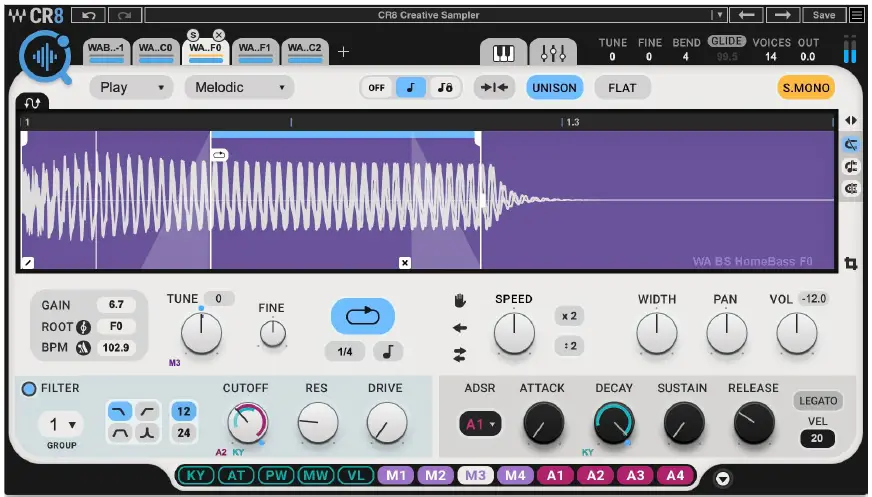Click the converge arrows snap button
This screenshot has width=872, height=497.
click(x=494, y=87)
